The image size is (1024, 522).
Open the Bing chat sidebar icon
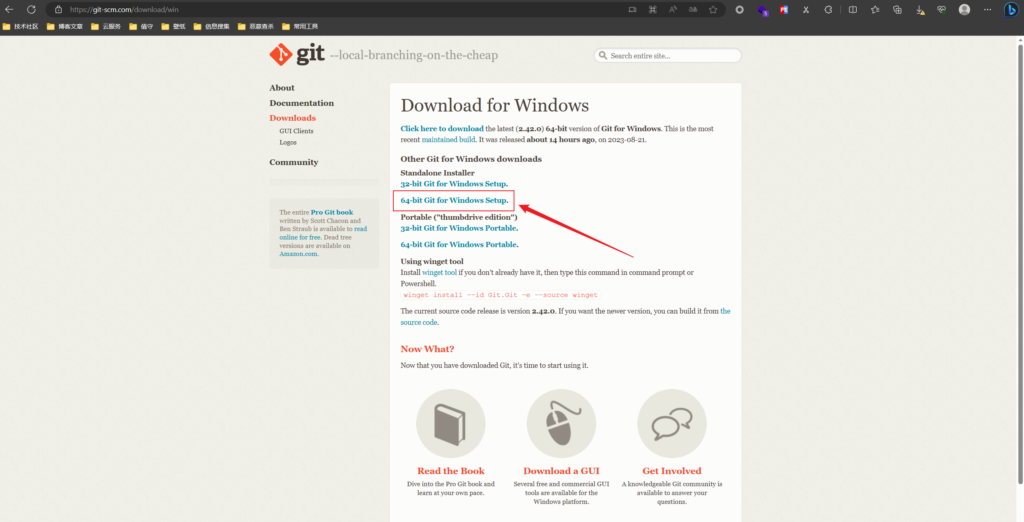(1011, 10)
